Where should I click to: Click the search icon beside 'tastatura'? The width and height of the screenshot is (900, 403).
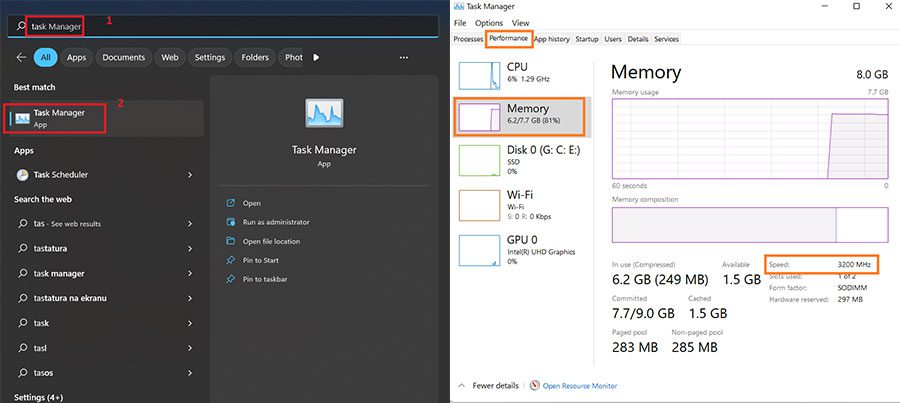22,249
